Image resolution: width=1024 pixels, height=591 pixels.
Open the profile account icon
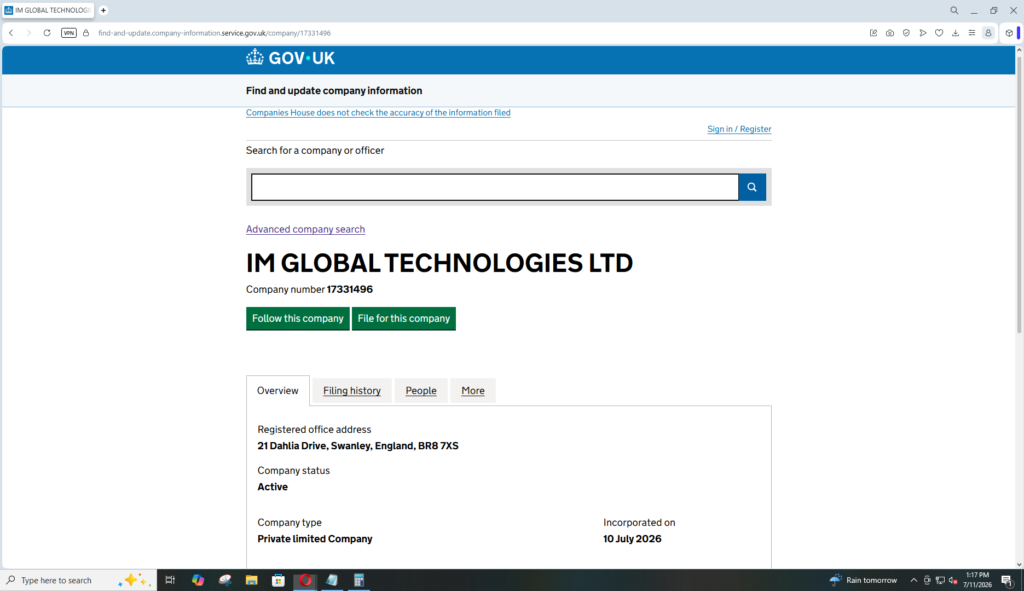(x=988, y=33)
